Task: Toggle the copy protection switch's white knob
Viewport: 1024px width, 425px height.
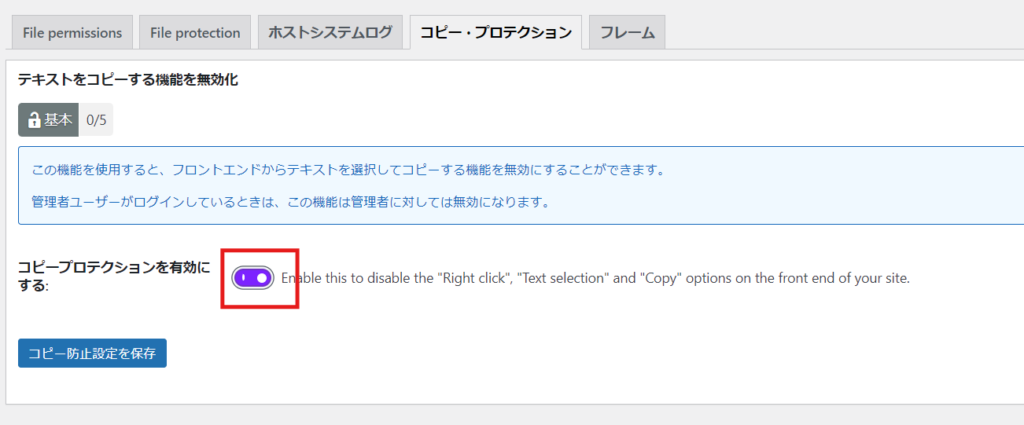Action: [x=262, y=278]
